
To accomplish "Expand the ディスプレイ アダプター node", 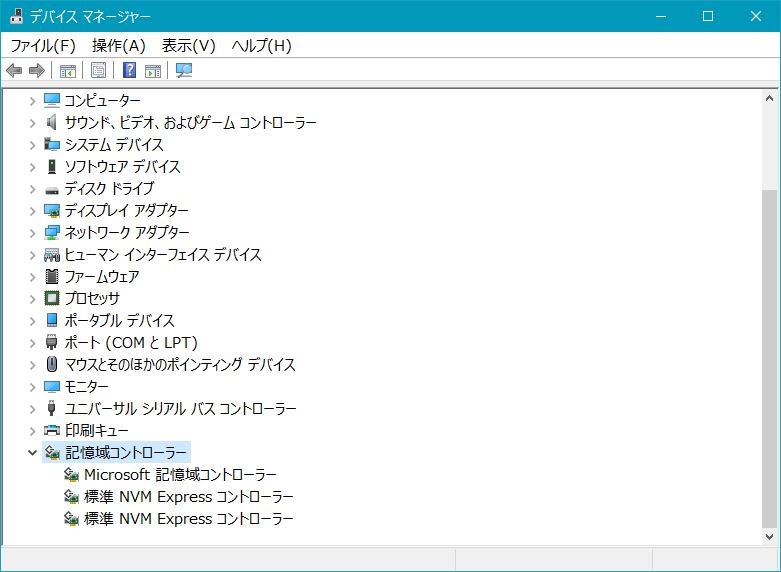I will 32,211.
